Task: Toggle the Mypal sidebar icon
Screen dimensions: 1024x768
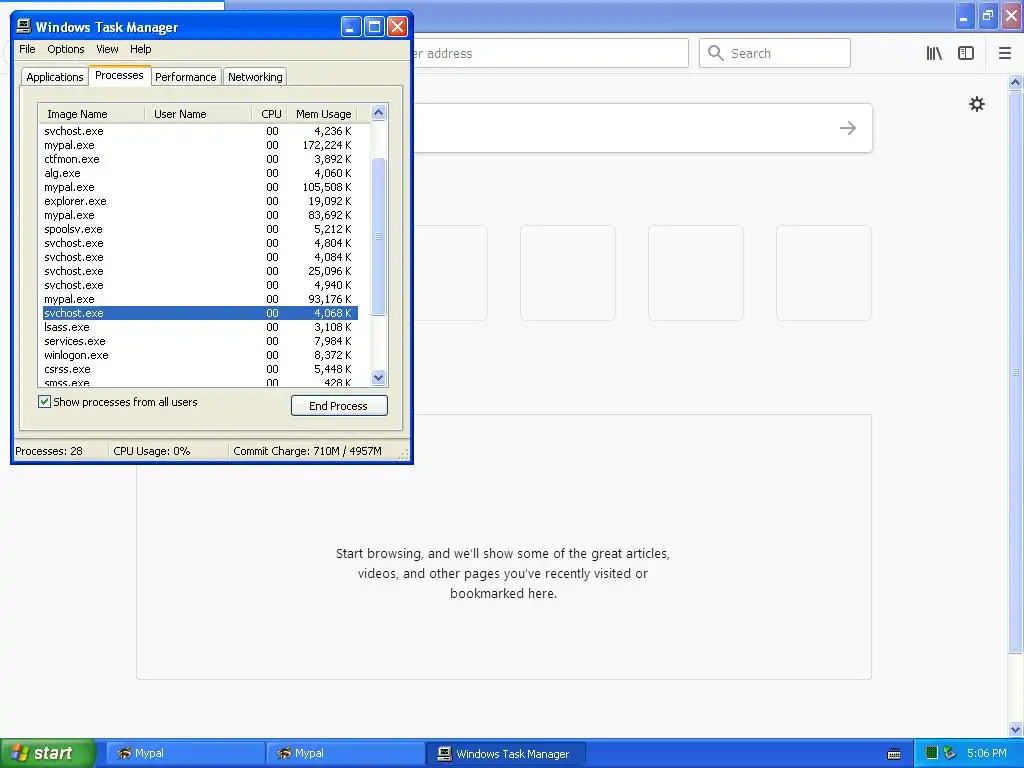Action: pyautogui.click(x=966, y=54)
